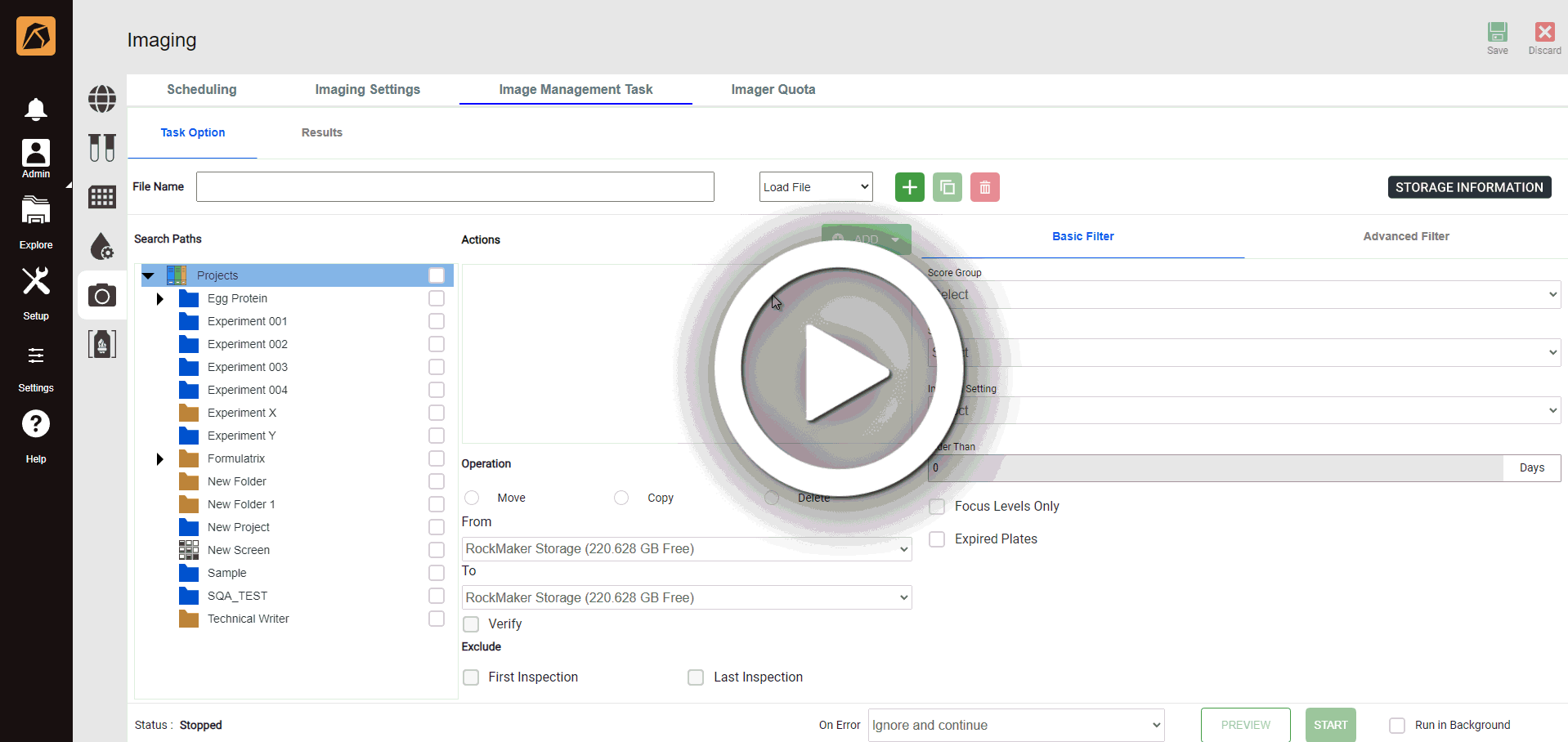Click STORAGE INFORMATION button
The image size is (1568, 742).
(x=1469, y=187)
